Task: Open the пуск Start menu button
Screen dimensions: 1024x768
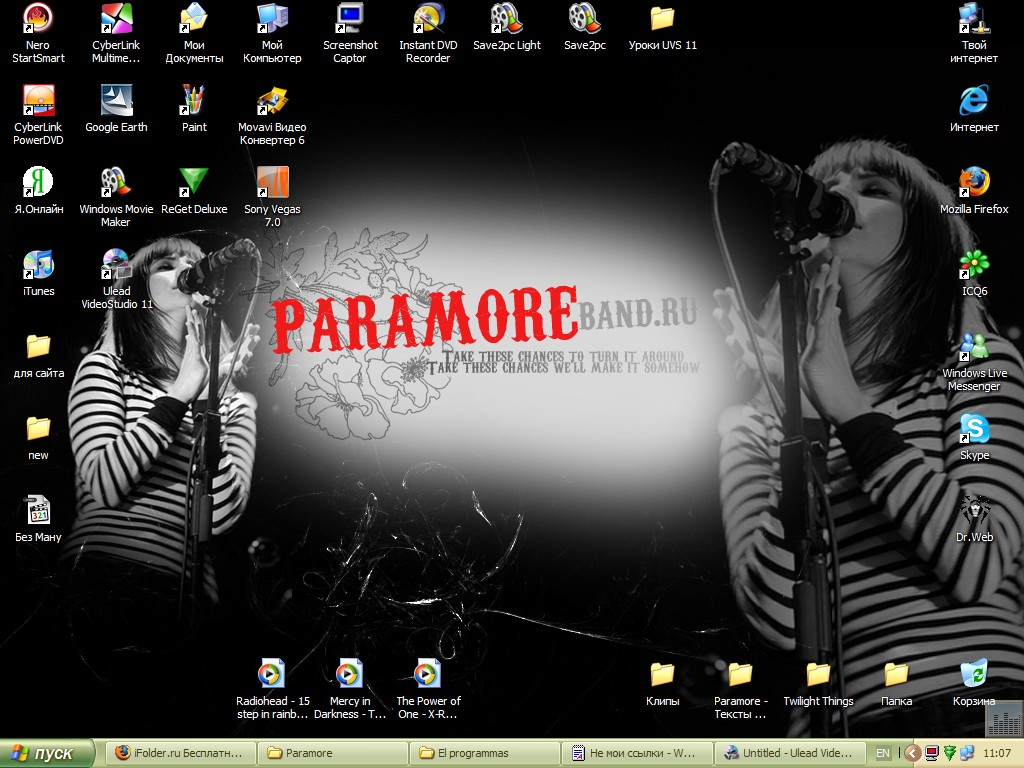Action: click(47, 753)
